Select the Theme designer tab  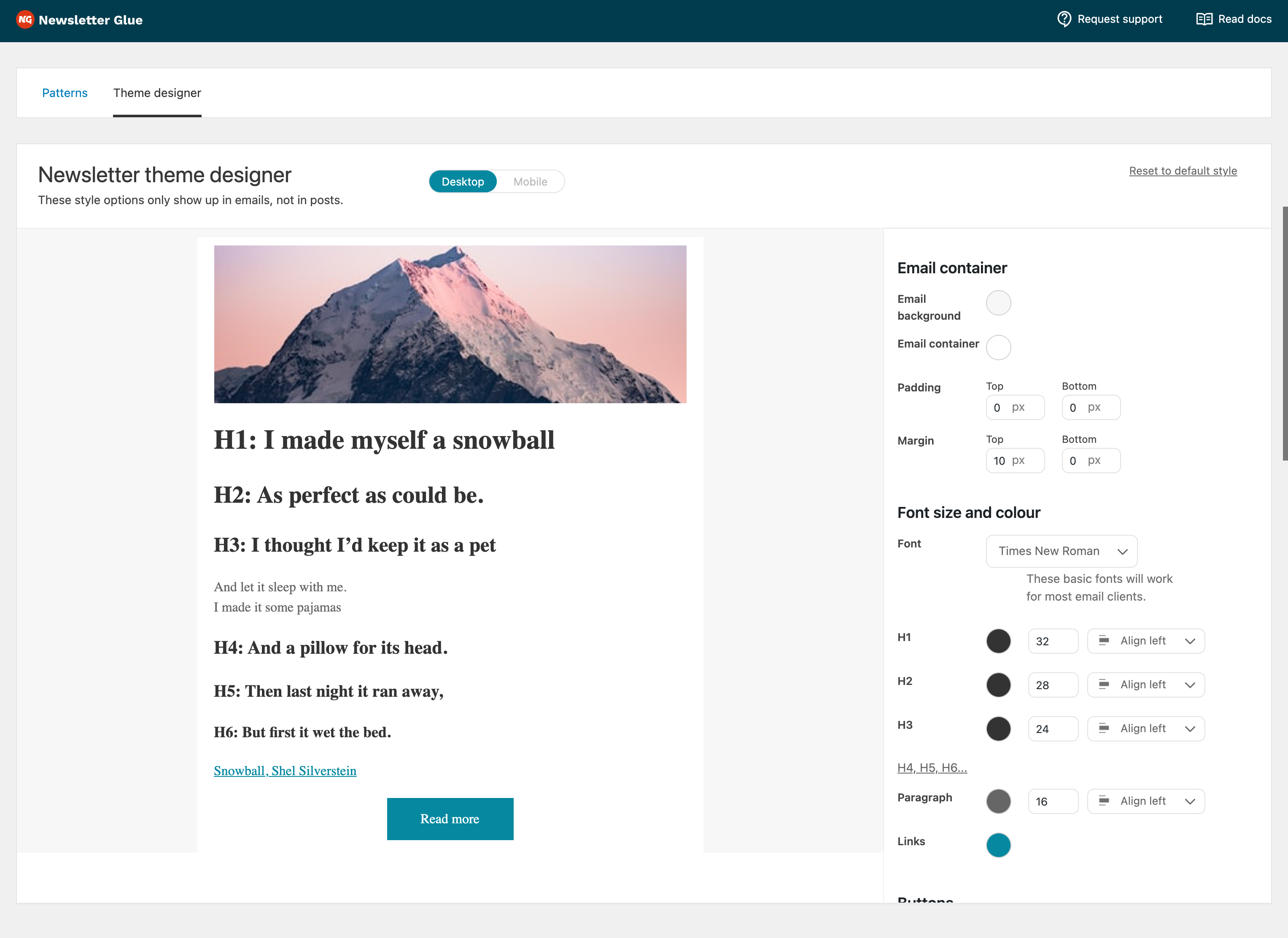(157, 93)
